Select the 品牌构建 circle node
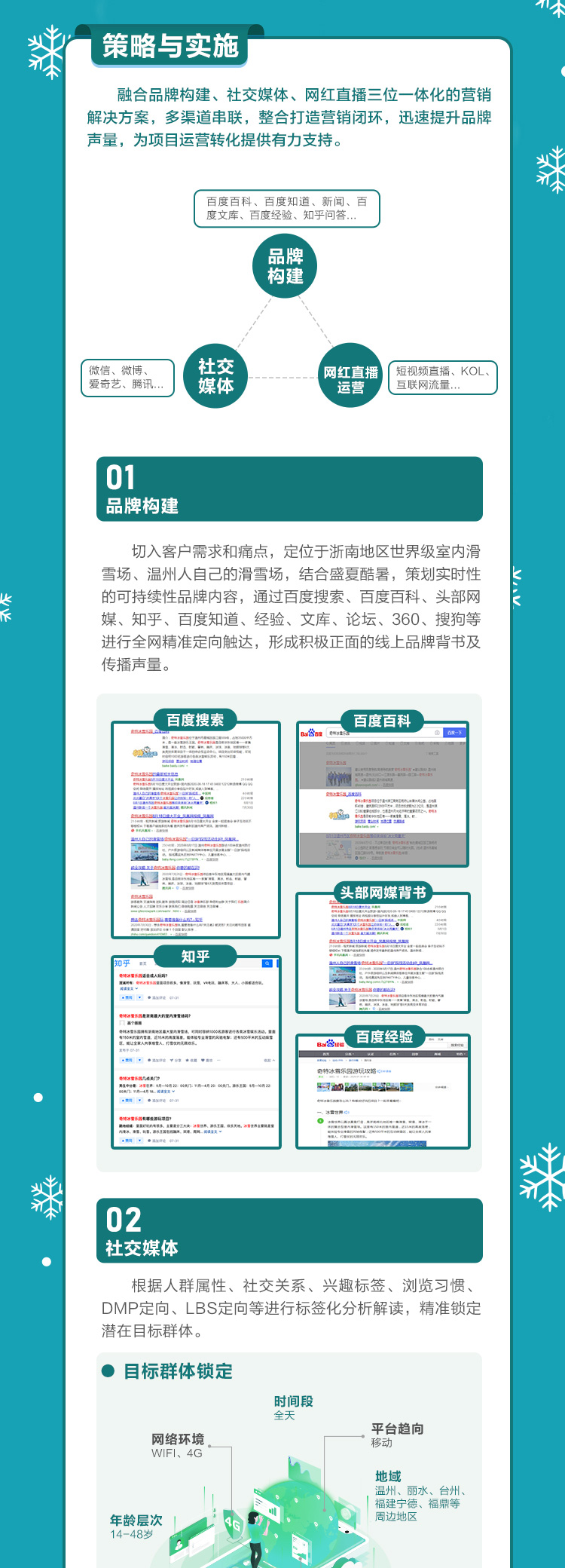The width and height of the screenshot is (565, 1568). click(285, 266)
